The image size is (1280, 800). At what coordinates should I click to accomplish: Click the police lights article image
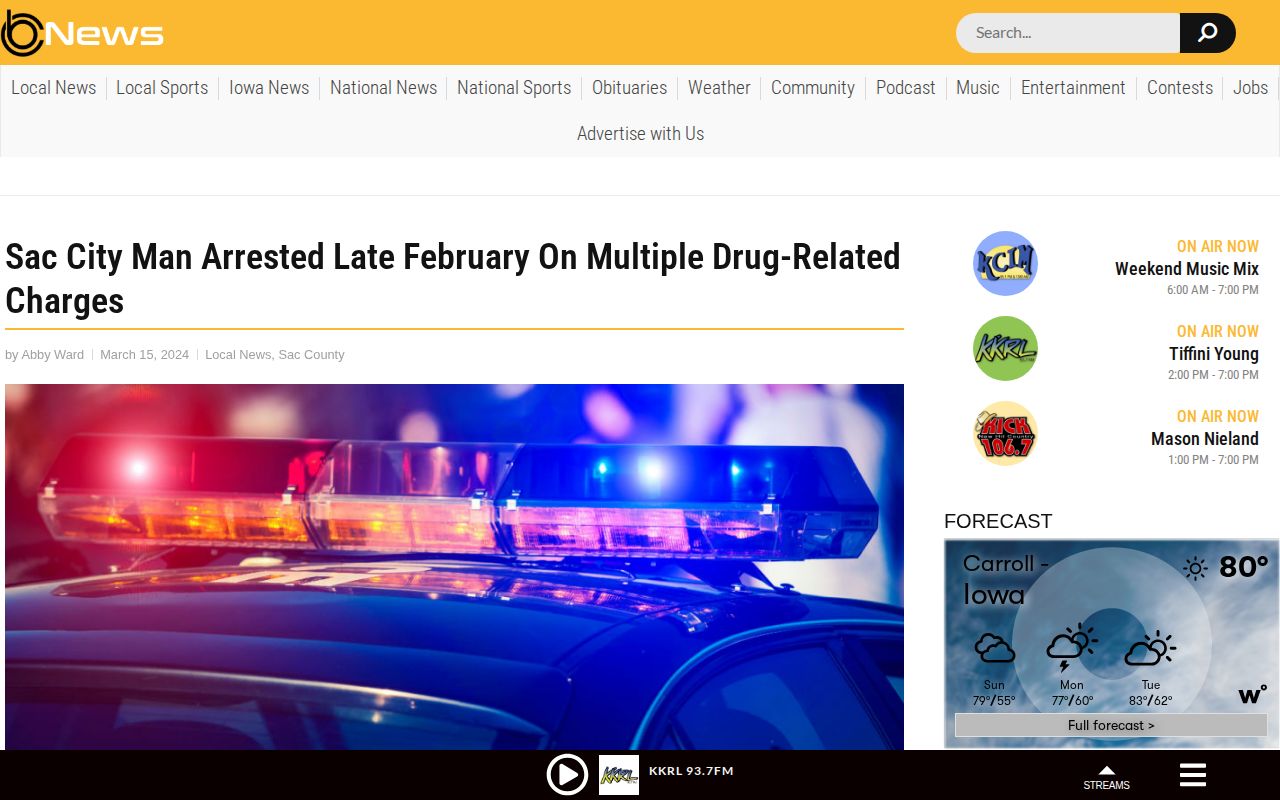(x=454, y=567)
